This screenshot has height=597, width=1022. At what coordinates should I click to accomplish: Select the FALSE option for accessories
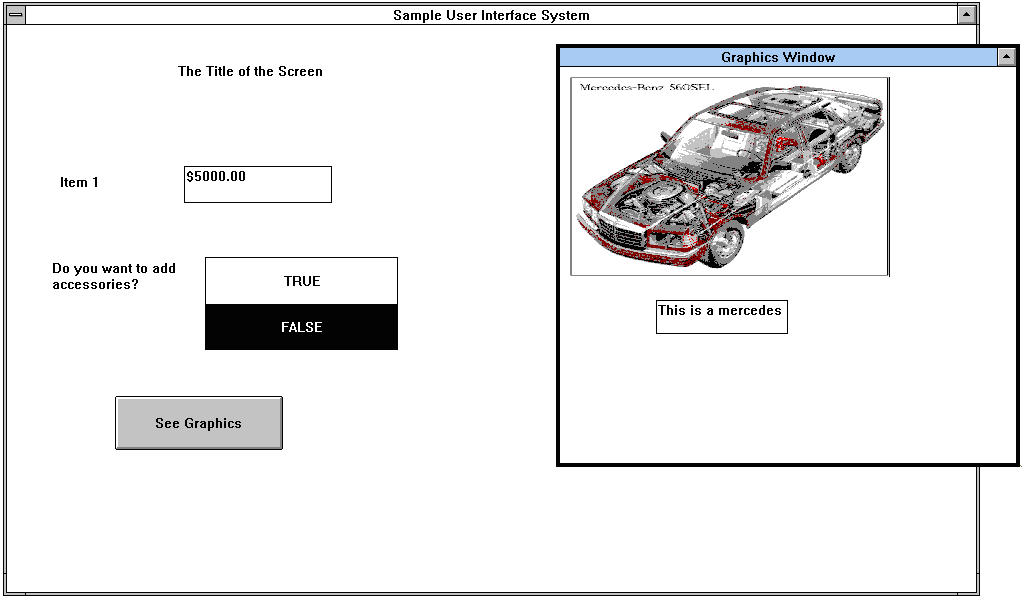pos(301,327)
